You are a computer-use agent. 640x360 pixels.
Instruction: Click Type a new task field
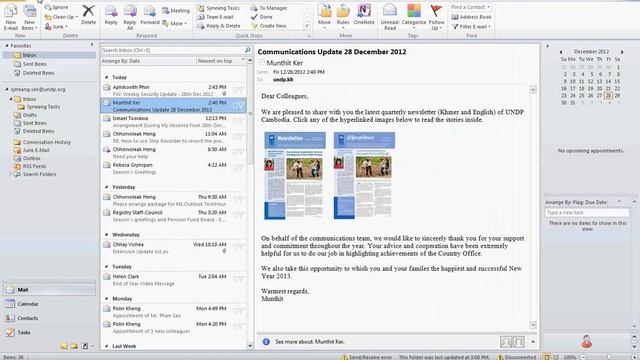click(x=587, y=213)
